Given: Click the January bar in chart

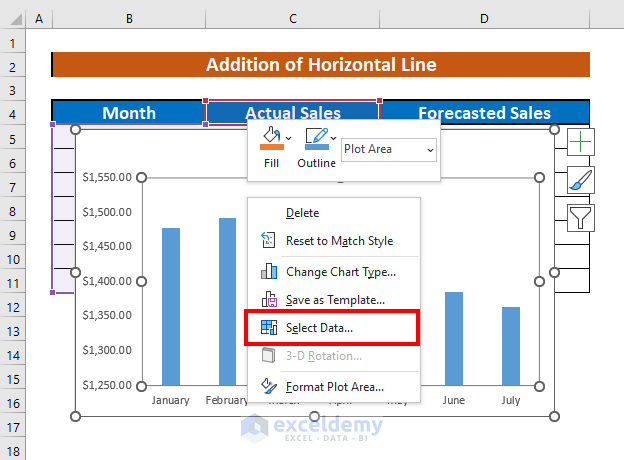Looking at the screenshot, I should coord(171,307).
